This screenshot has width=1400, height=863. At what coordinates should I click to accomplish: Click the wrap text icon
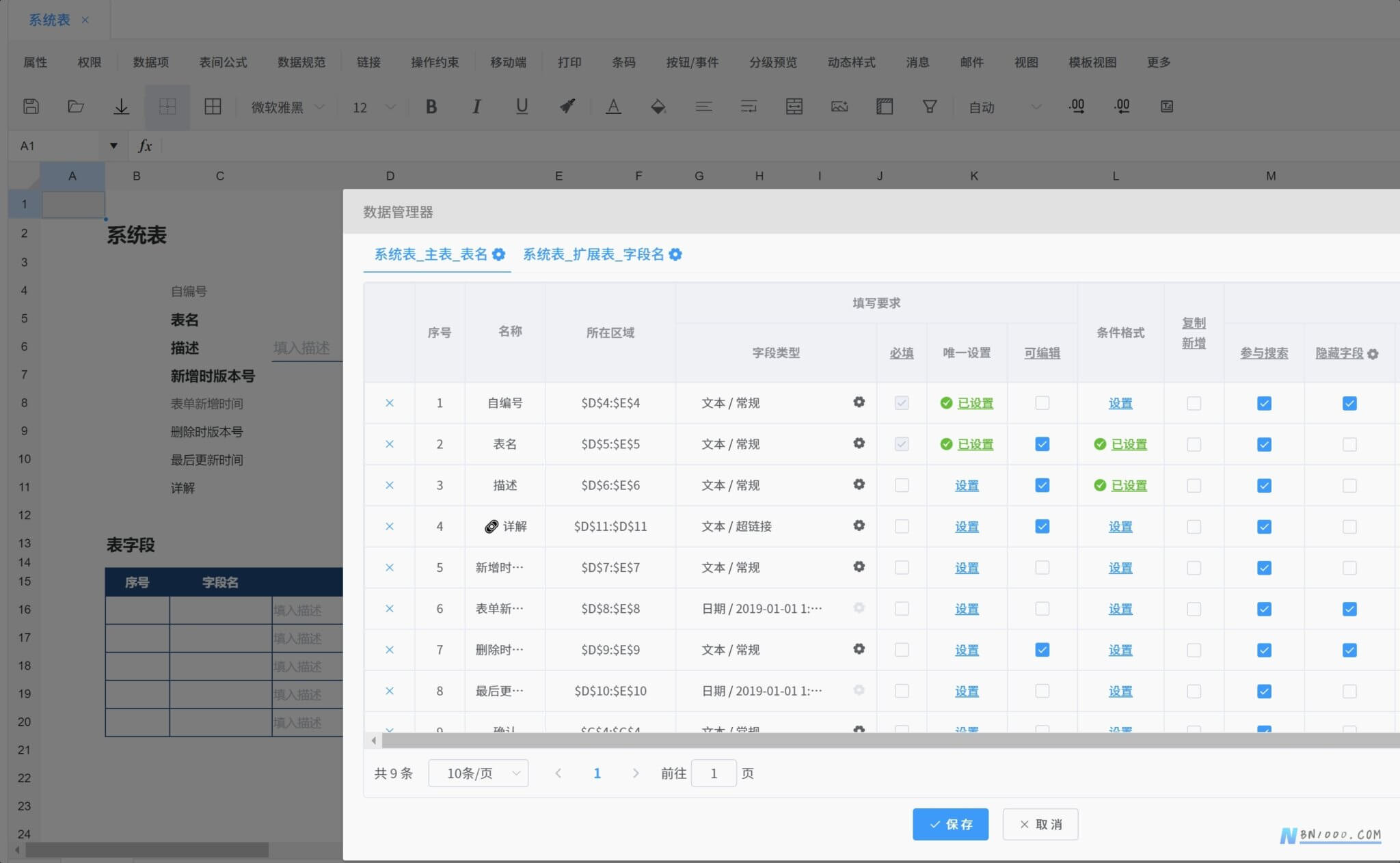click(x=749, y=107)
